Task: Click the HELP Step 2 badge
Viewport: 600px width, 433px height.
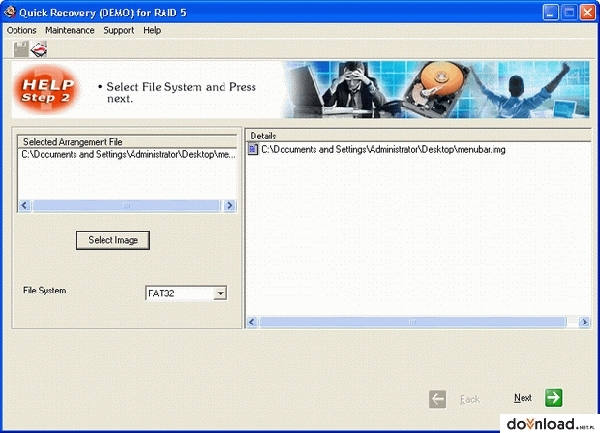Action: coord(47,89)
